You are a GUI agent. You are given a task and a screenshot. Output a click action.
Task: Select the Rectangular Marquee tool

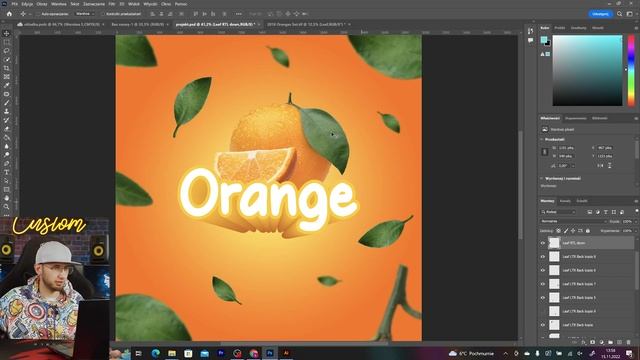6,42
